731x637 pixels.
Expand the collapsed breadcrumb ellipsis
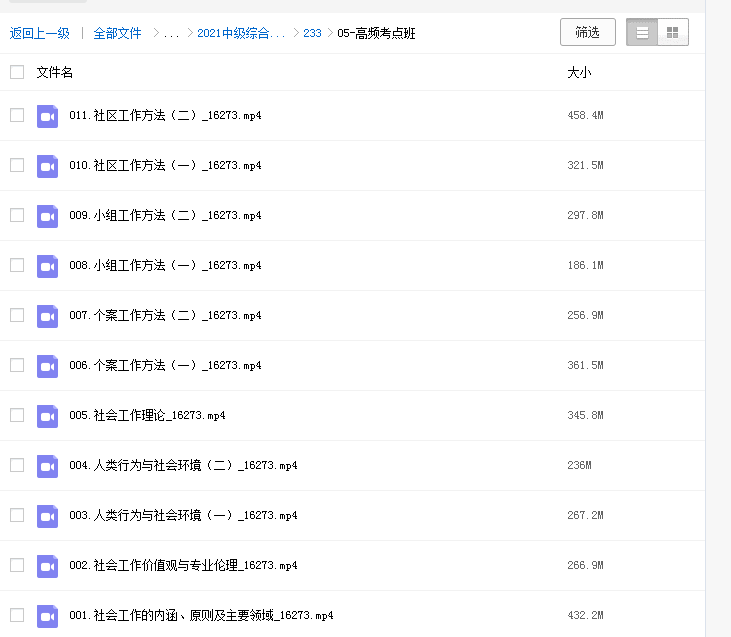coord(171,34)
